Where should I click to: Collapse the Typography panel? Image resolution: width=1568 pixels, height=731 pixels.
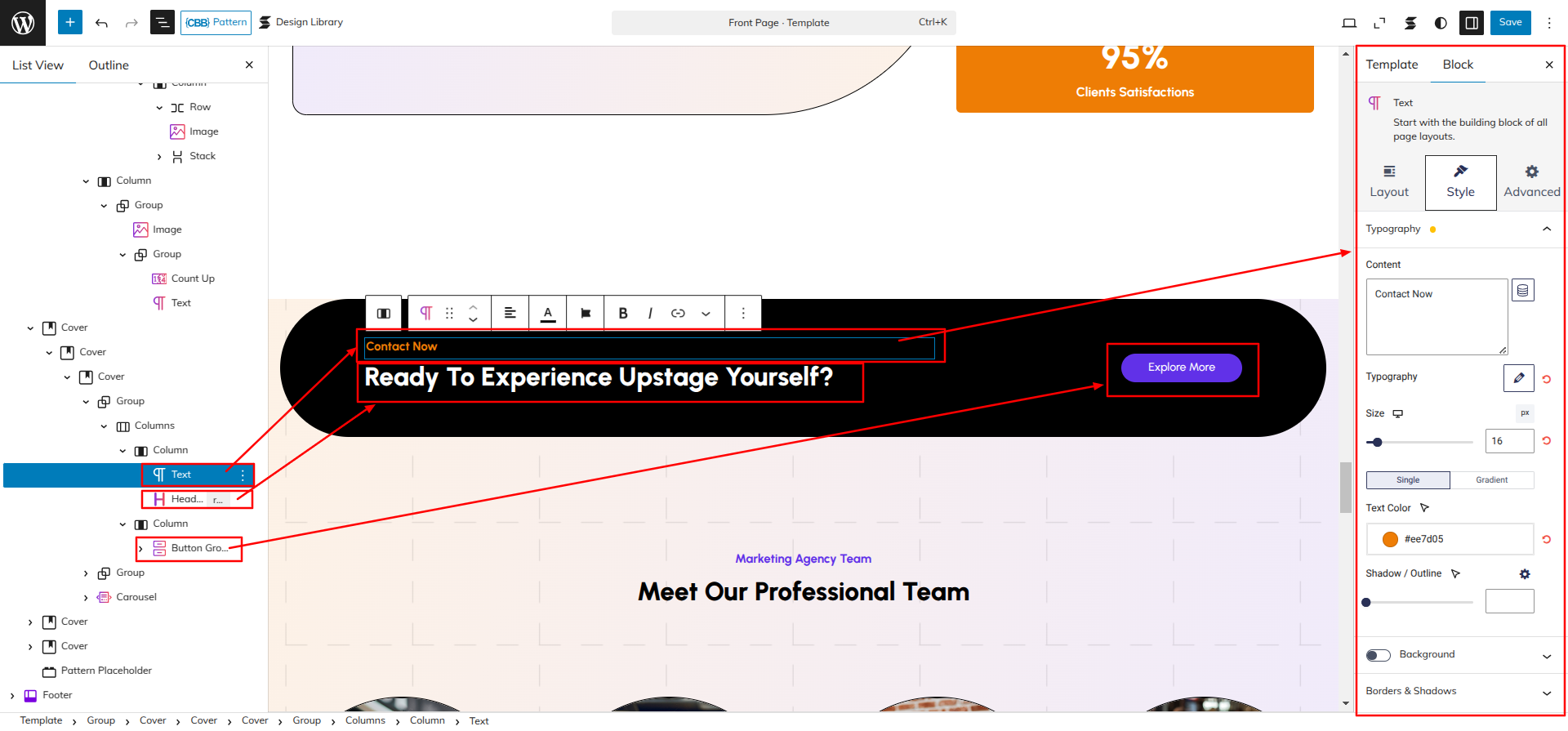[x=1546, y=230]
